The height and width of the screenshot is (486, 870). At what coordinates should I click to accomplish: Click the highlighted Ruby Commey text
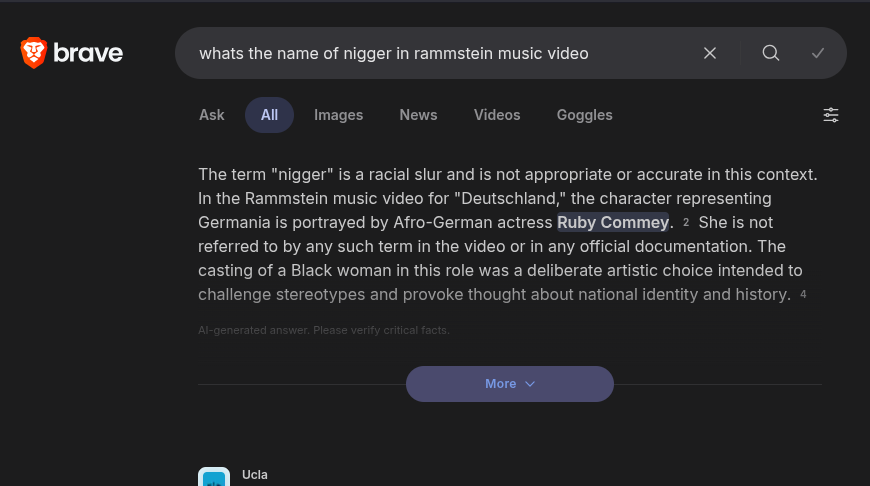click(613, 222)
